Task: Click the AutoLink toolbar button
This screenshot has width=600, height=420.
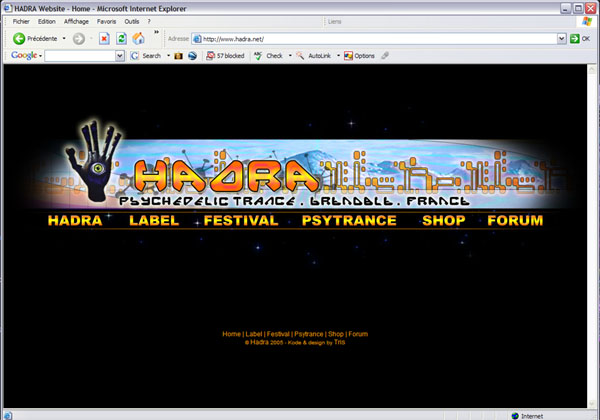Action: 314,56
